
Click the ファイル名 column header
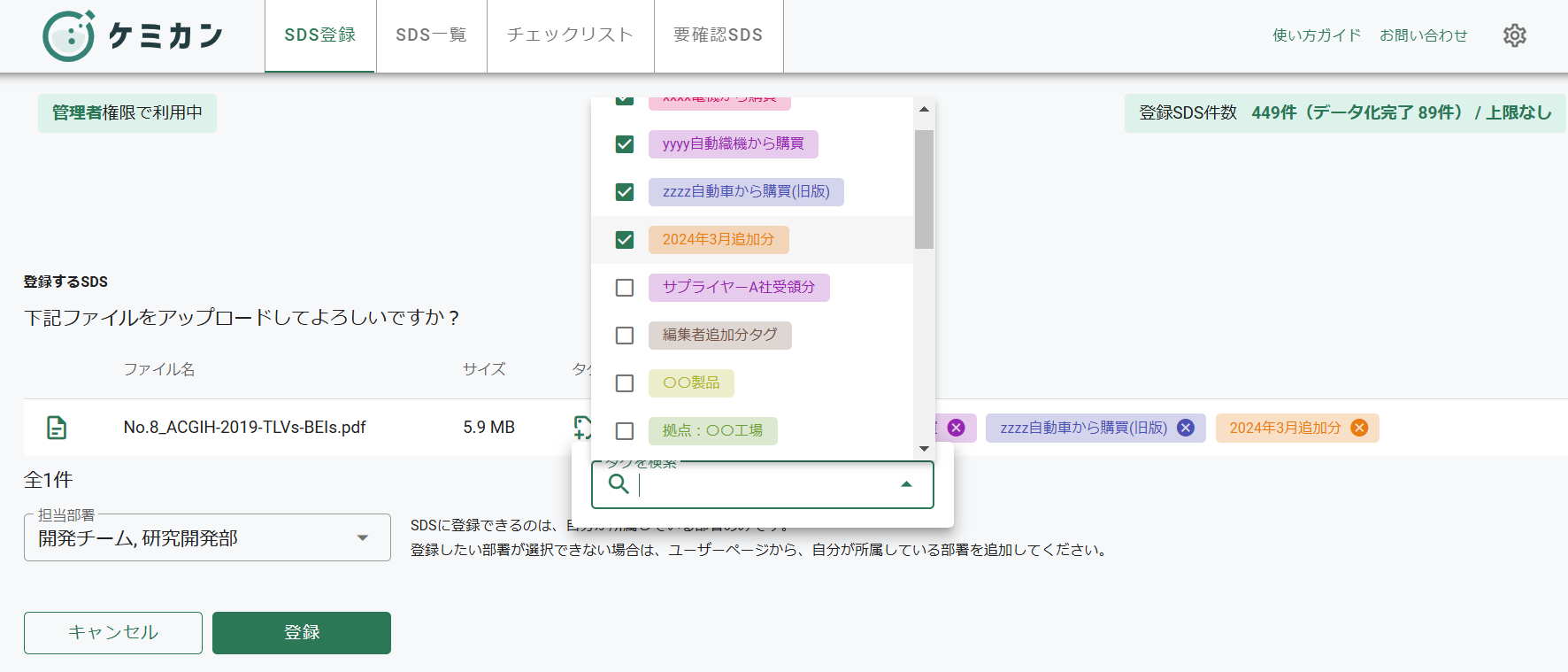click(159, 369)
